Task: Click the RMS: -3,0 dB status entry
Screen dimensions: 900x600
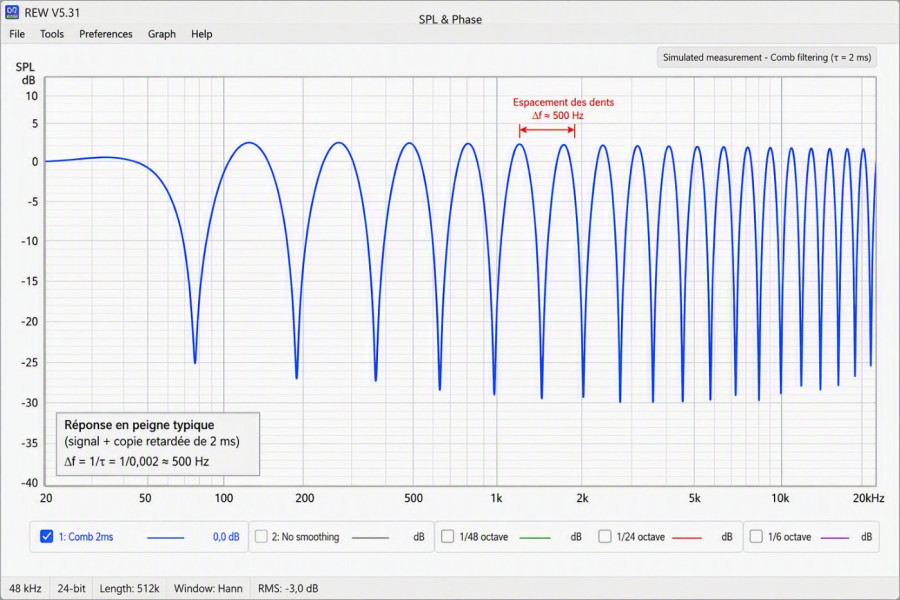Action: (288, 589)
